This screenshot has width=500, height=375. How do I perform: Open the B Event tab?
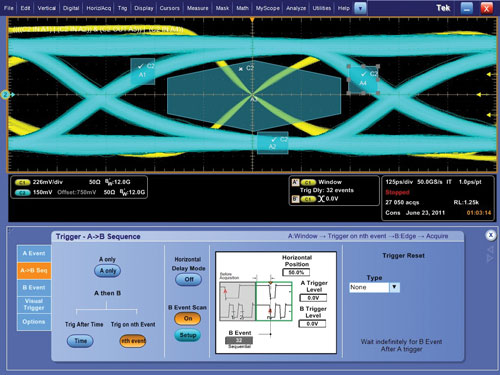pyautogui.click(x=34, y=288)
